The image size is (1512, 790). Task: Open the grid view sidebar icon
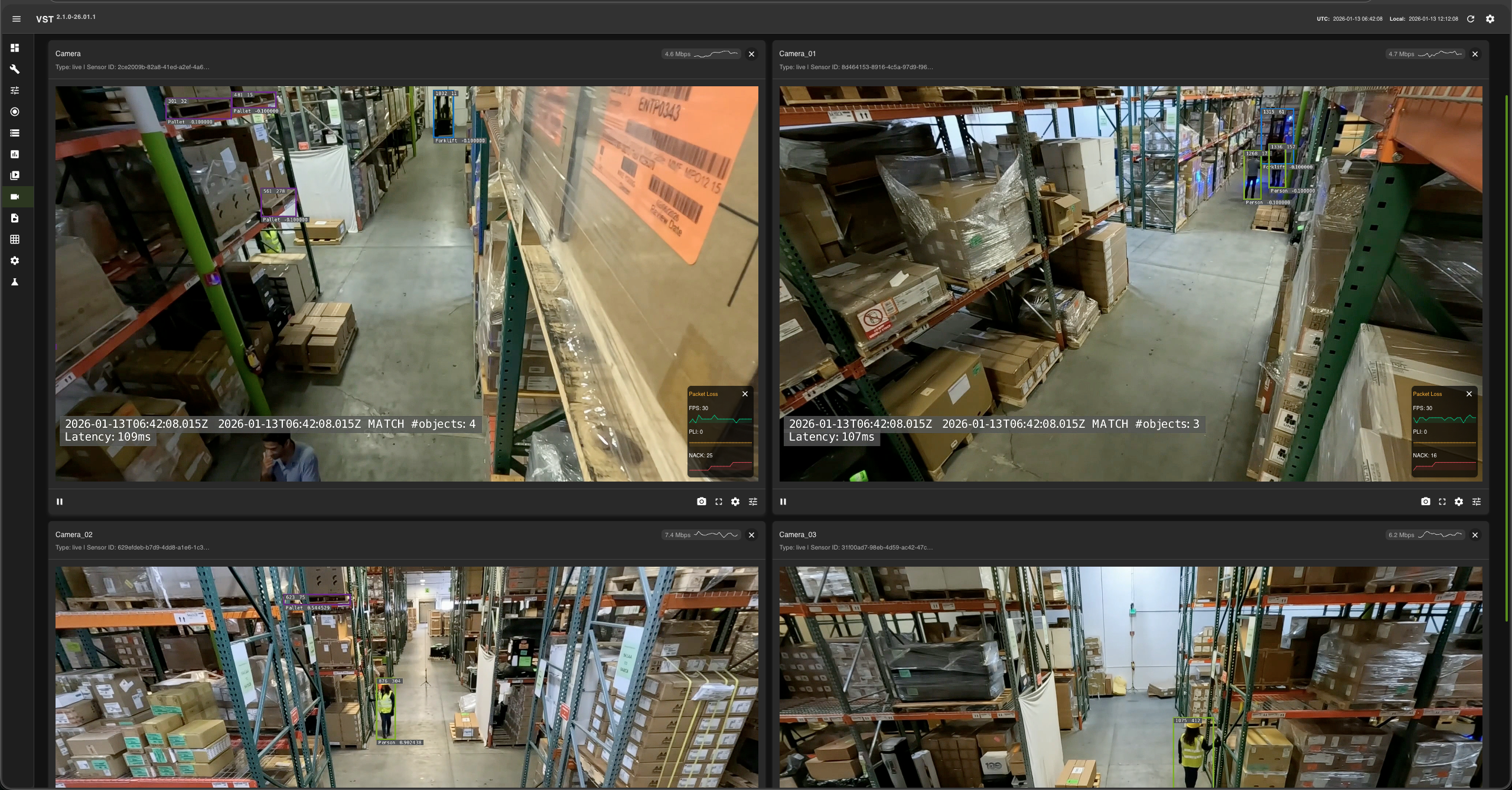[15, 239]
